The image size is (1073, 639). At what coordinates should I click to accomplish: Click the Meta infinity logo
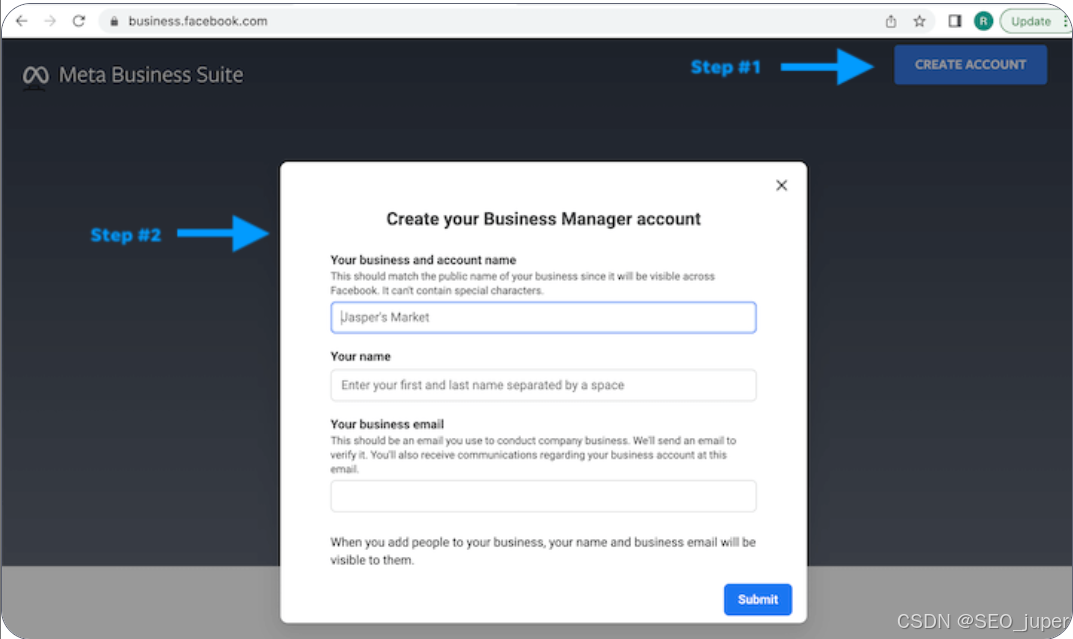click(36, 76)
